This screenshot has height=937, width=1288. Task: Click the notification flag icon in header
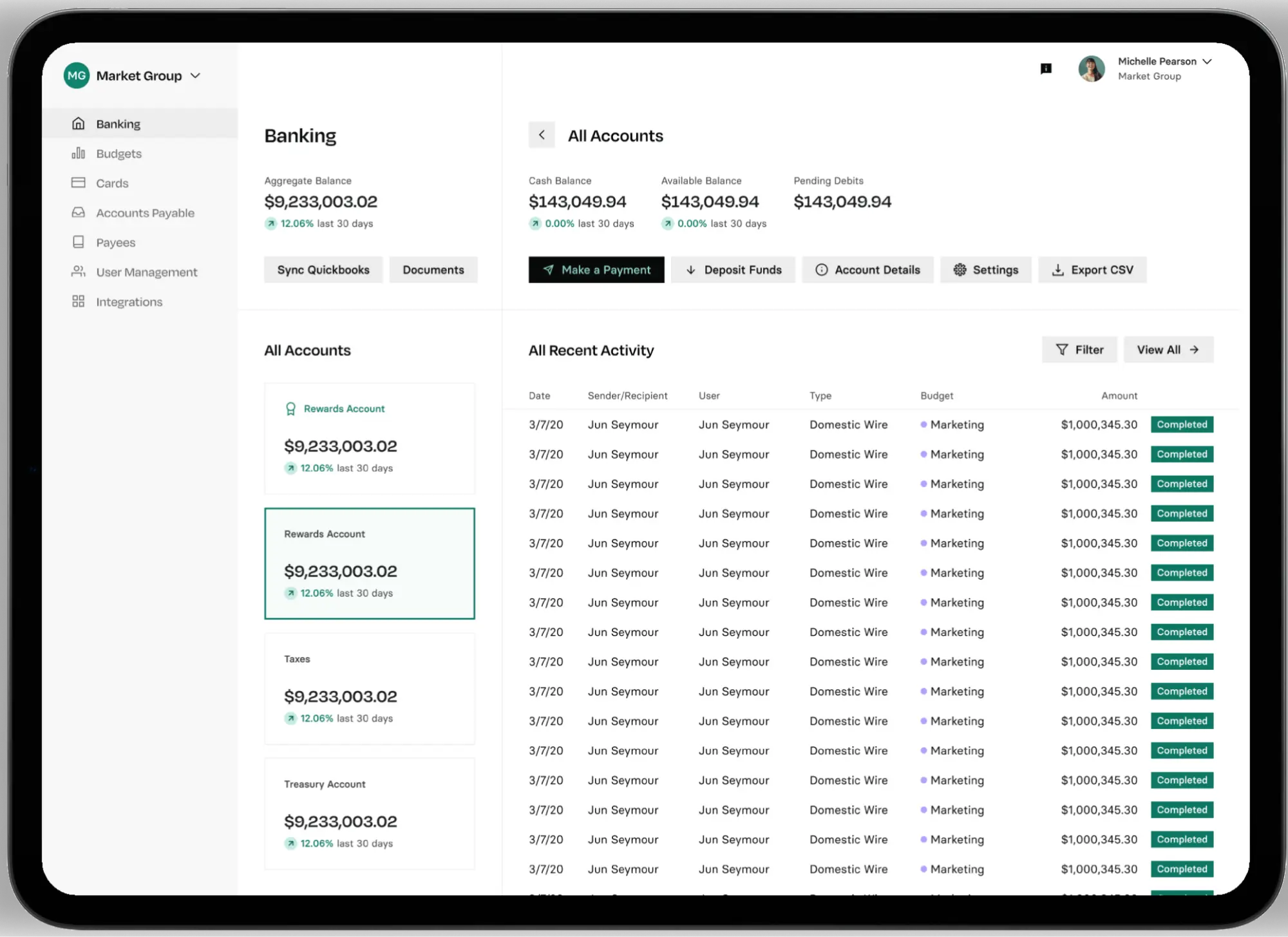click(1046, 68)
